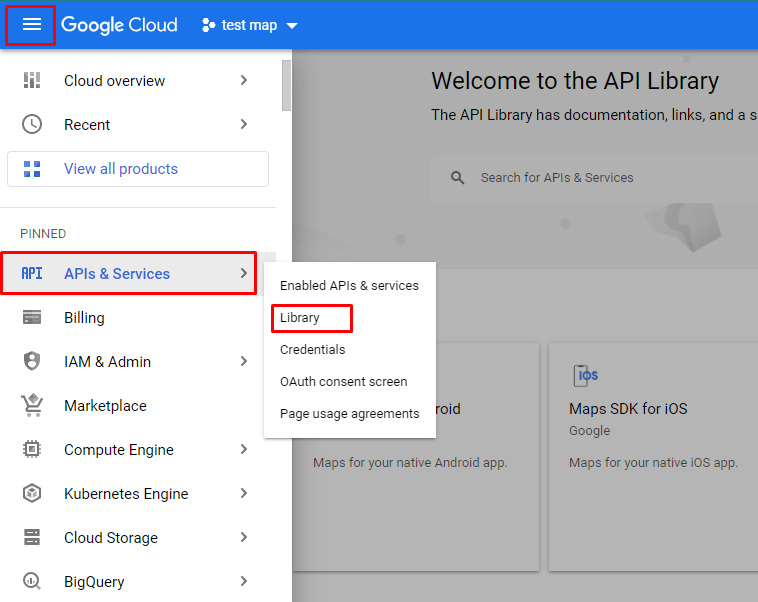Click the hamburger navigation menu icon
The image size is (758, 602).
click(31, 25)
